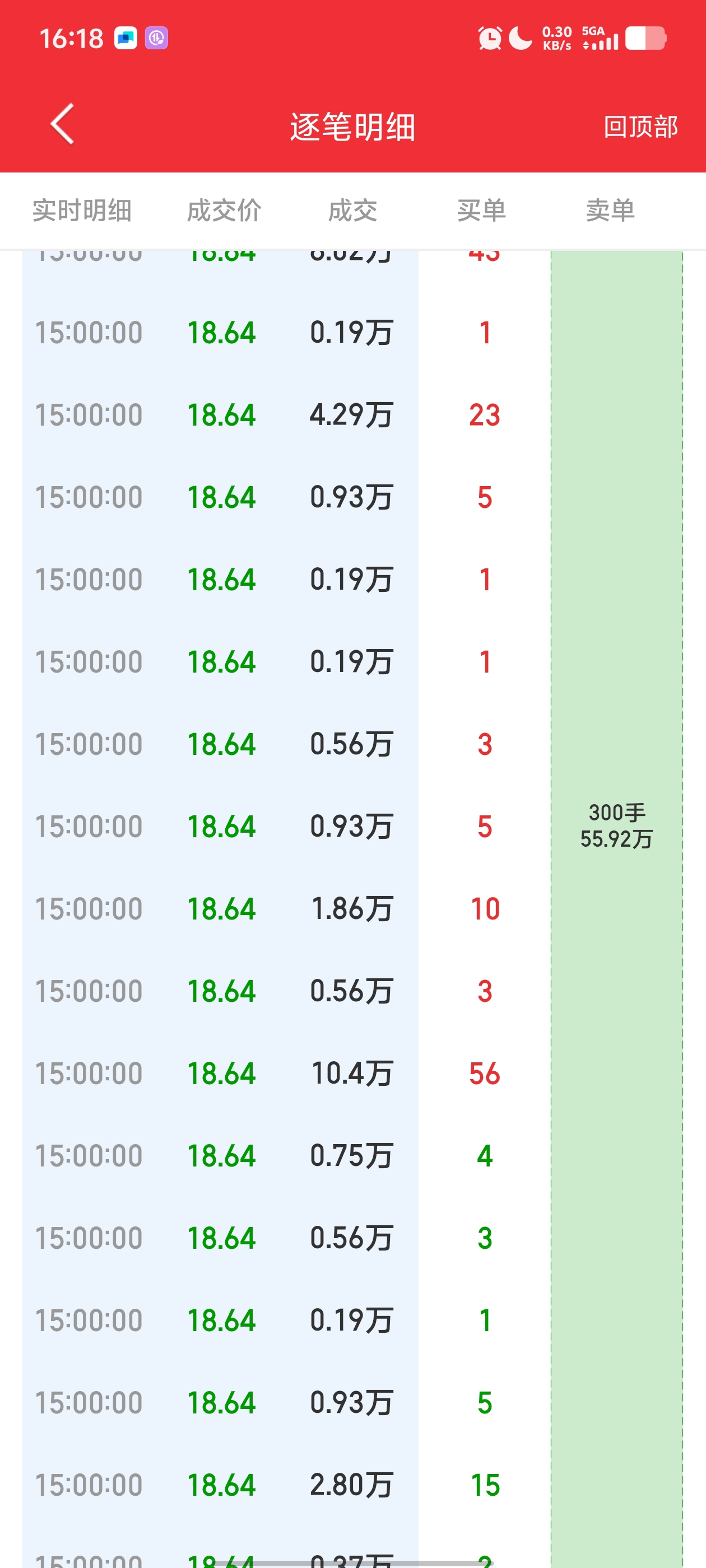Tap the 0.30 KB/s network speed indicator
This screenshot has height=1568, width=706.
557,38
